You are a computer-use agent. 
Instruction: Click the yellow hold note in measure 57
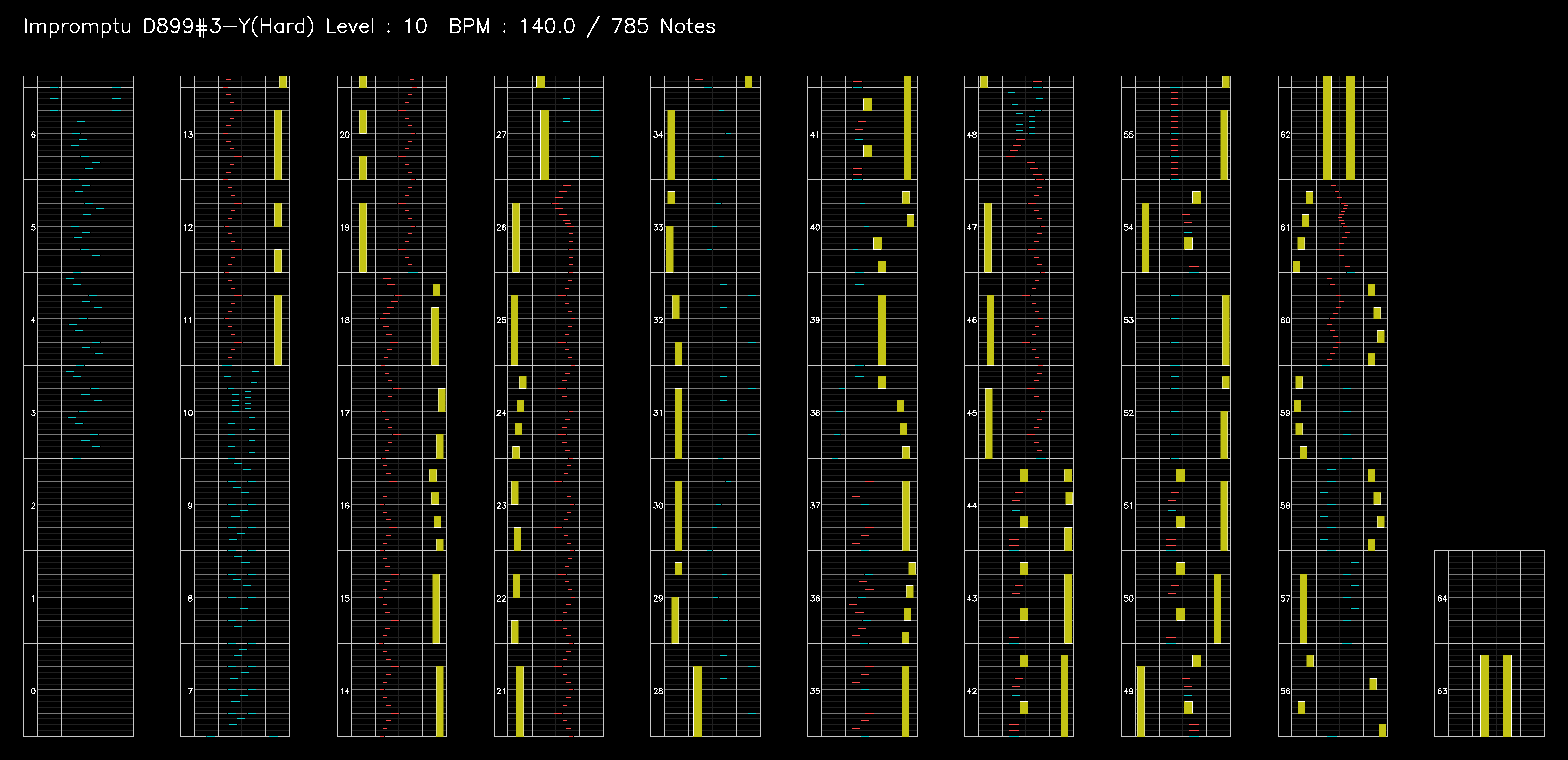(1303, 608)
